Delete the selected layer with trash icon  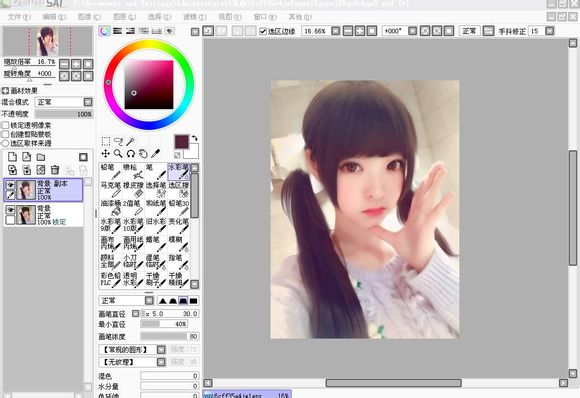tap(55, 170)
